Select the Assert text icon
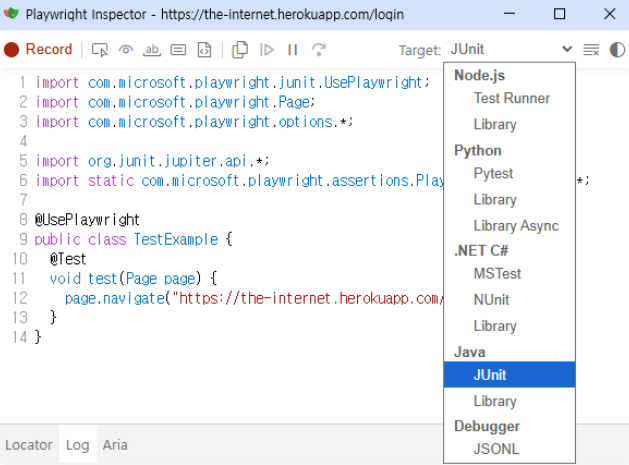The width and height of the screenshot is (629, 465). (152, 50)
